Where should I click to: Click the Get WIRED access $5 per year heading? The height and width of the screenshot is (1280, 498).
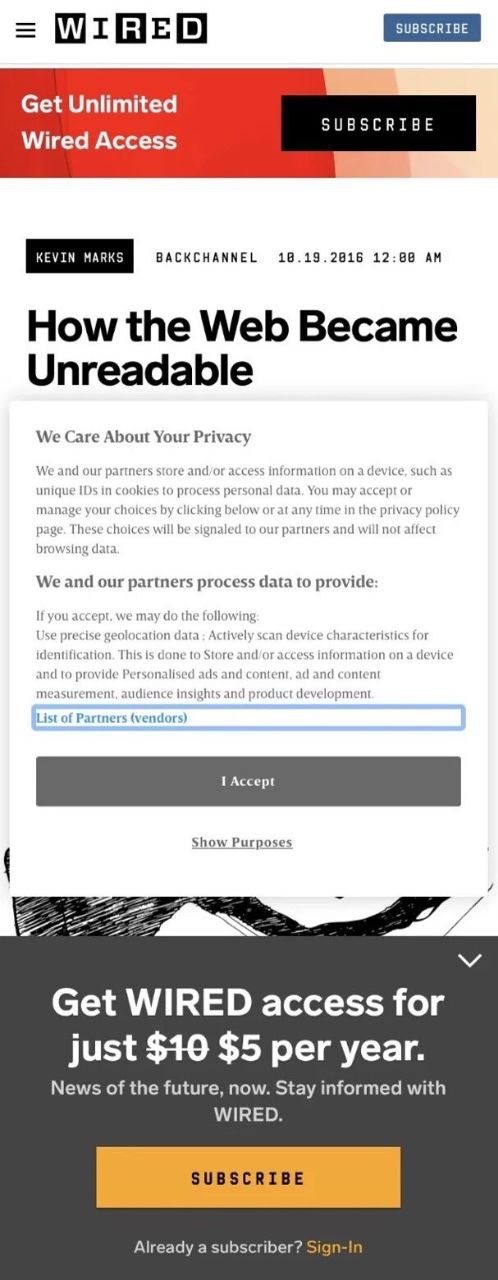tap(248, 1025)
